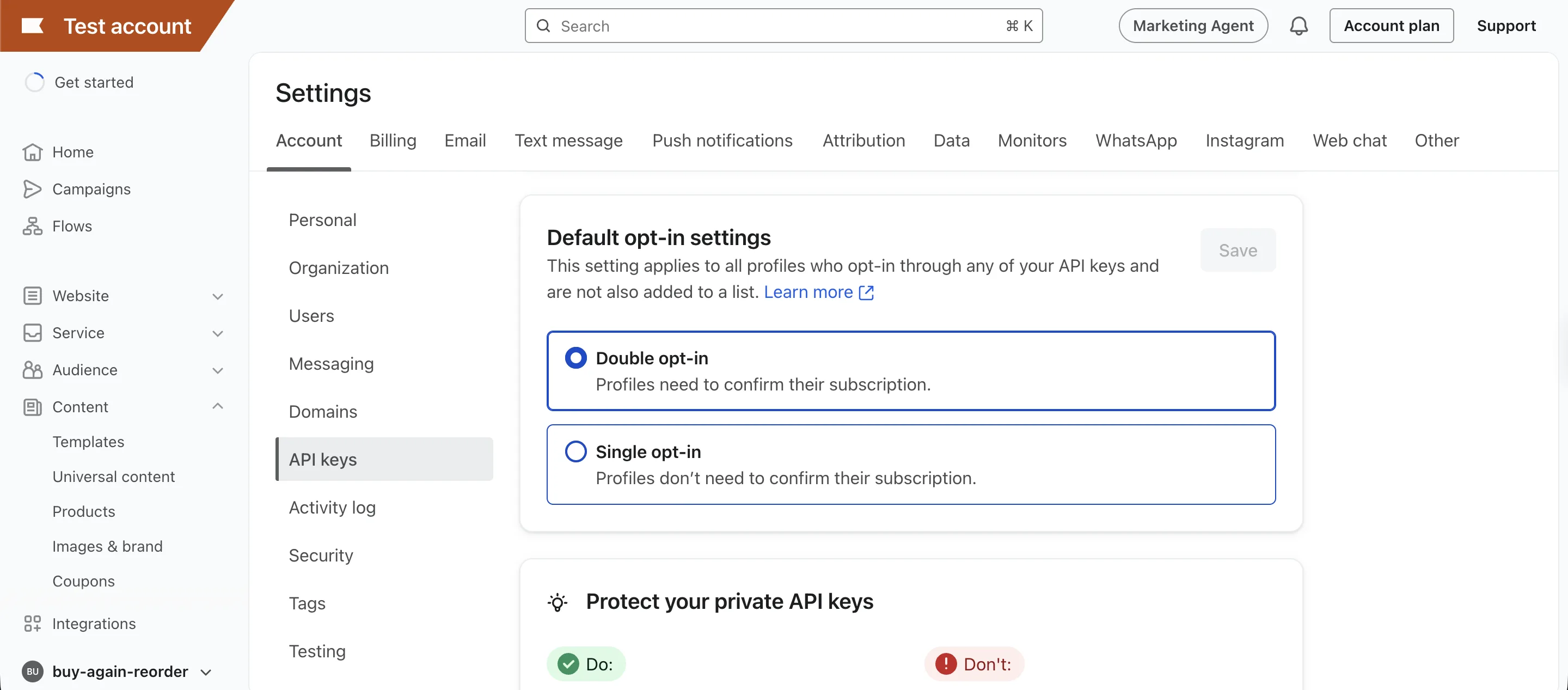Open the Marketing Agent button
Screen dimensions: 1568x690
1193,26
